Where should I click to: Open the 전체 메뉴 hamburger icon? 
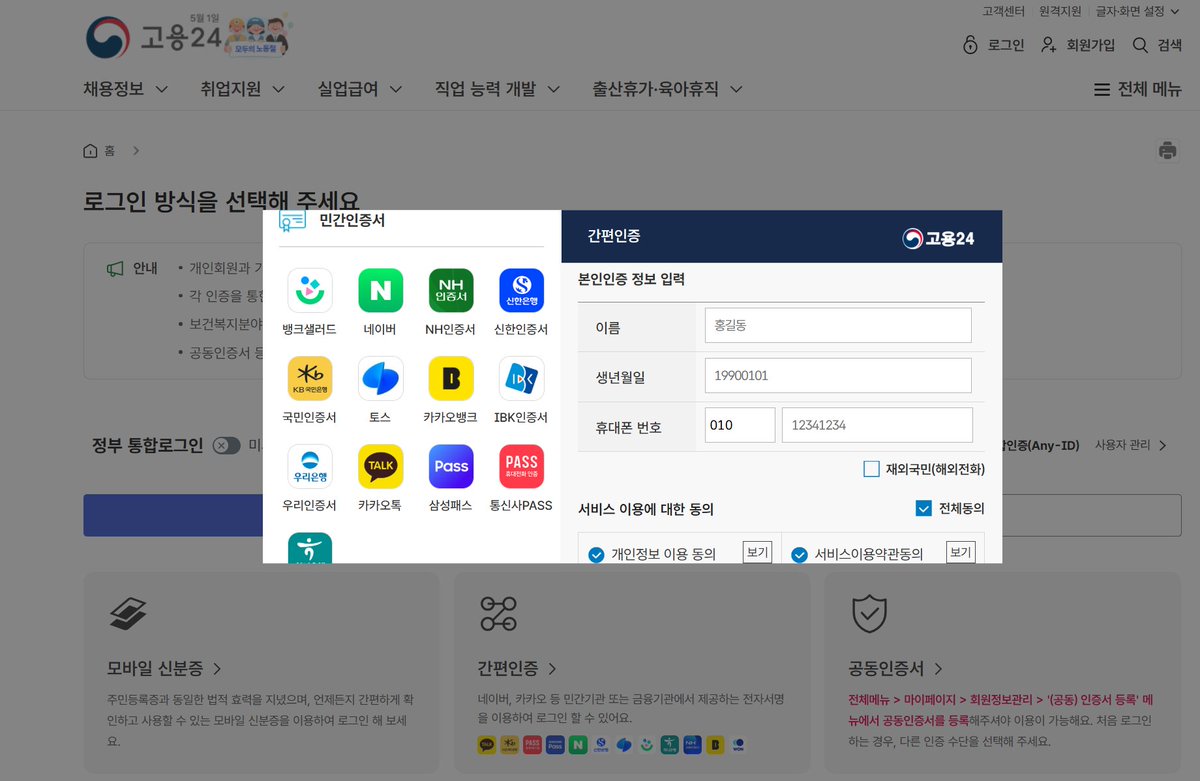click(1102, 89)
